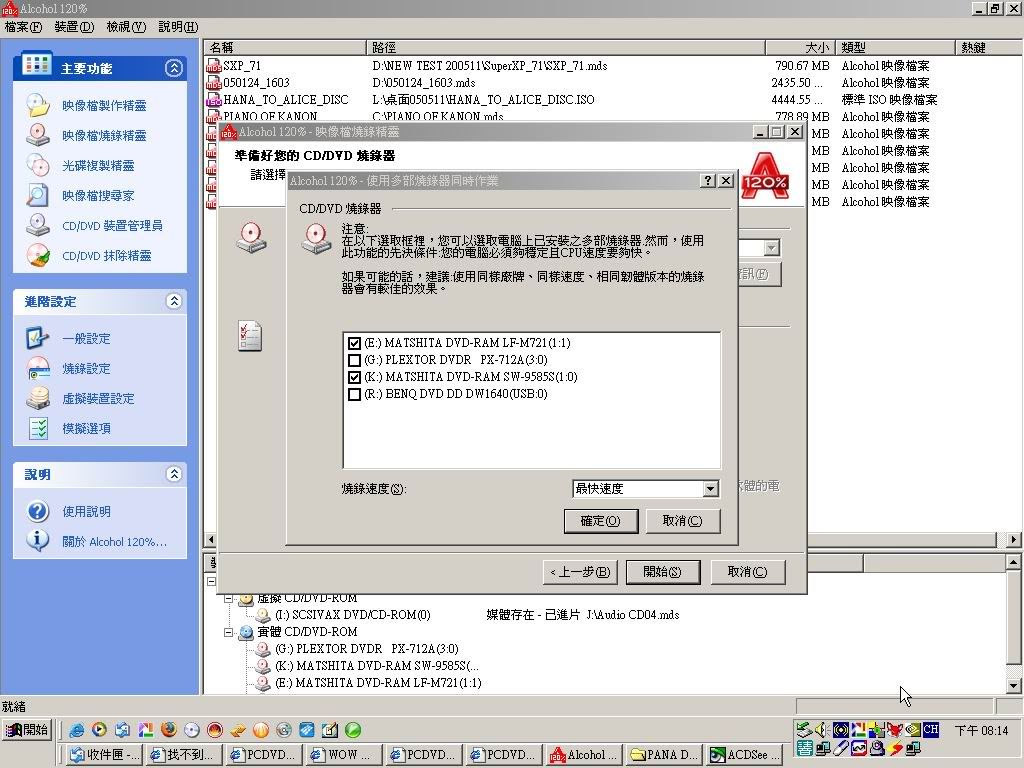This screenshot has width=1024, height=768.
Task: Open the 檔案(F) menu
Action: 24,27
